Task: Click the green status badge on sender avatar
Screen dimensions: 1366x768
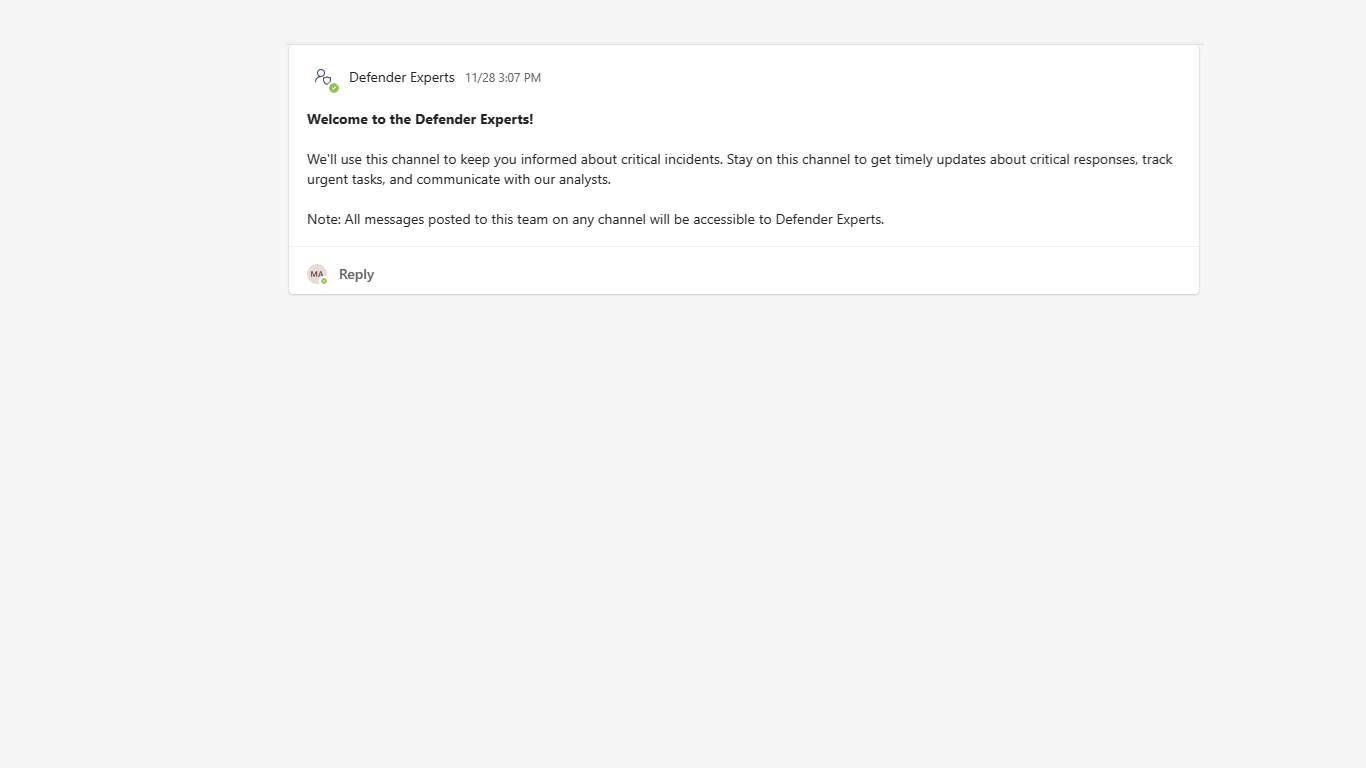Action: pyautogui.click(x=334, y=88)
